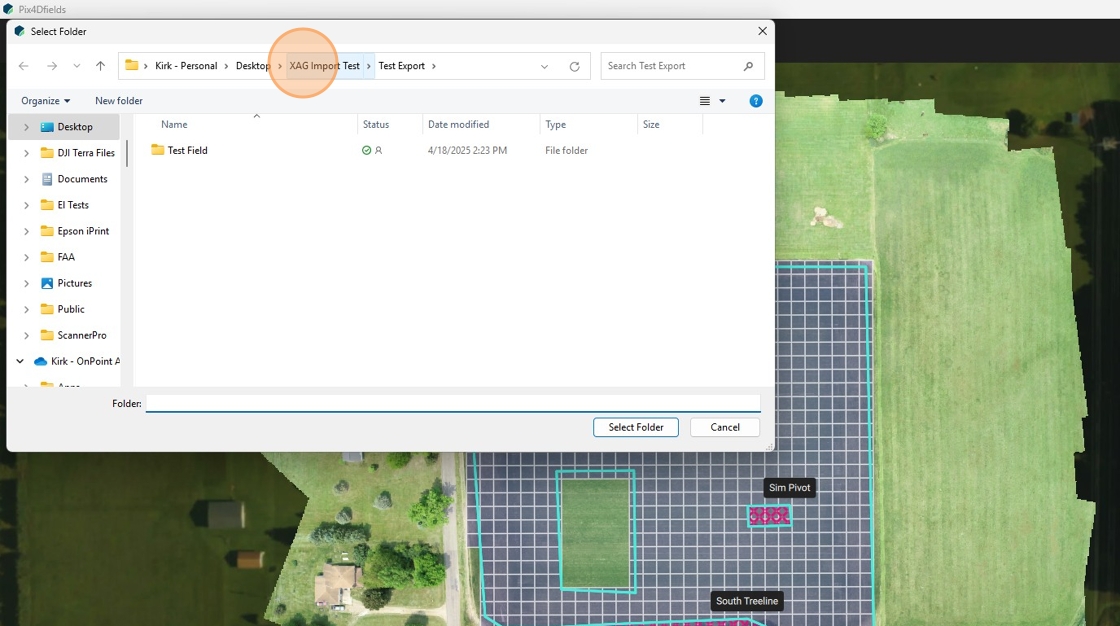The height and width of the screenshot is (626, 1120).
Task: Expand the Desktop tree node
Action: pyautogui.click(x=26, y=126)
